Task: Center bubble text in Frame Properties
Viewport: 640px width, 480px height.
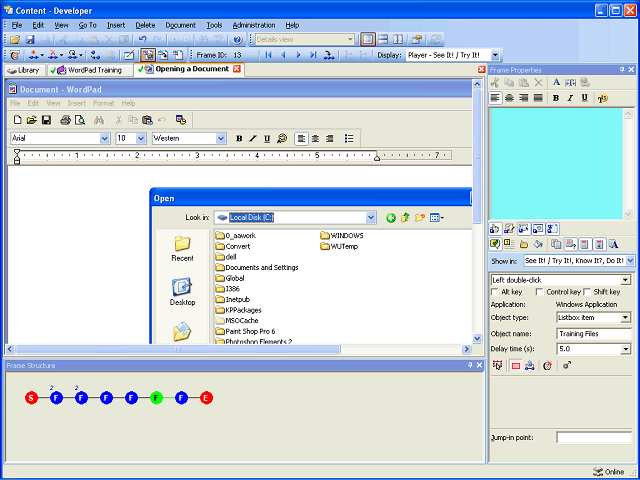Action: pyautogui.click(x=509, y=98)
